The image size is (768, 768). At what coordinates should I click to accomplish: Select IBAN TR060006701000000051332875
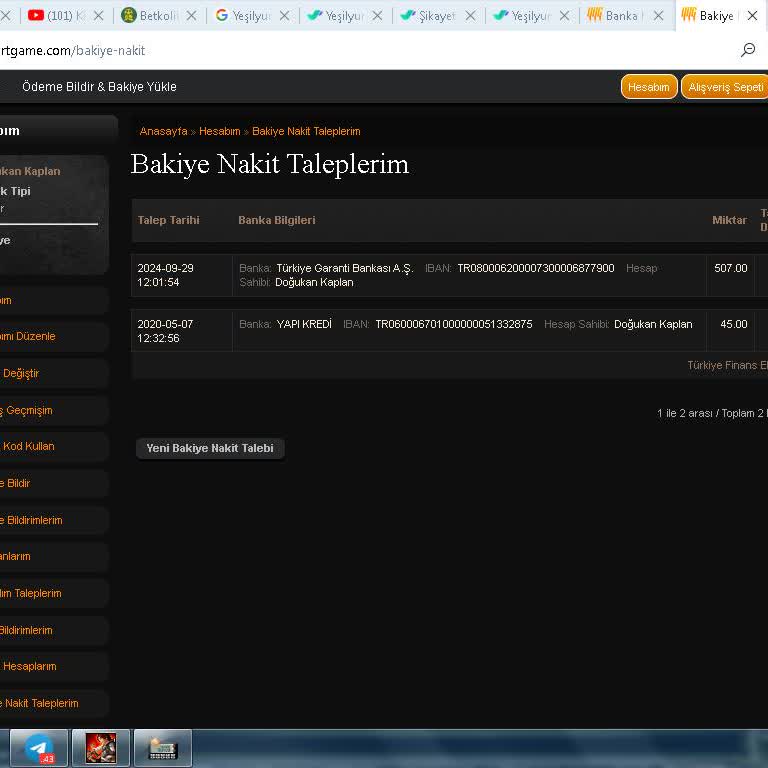454,324
